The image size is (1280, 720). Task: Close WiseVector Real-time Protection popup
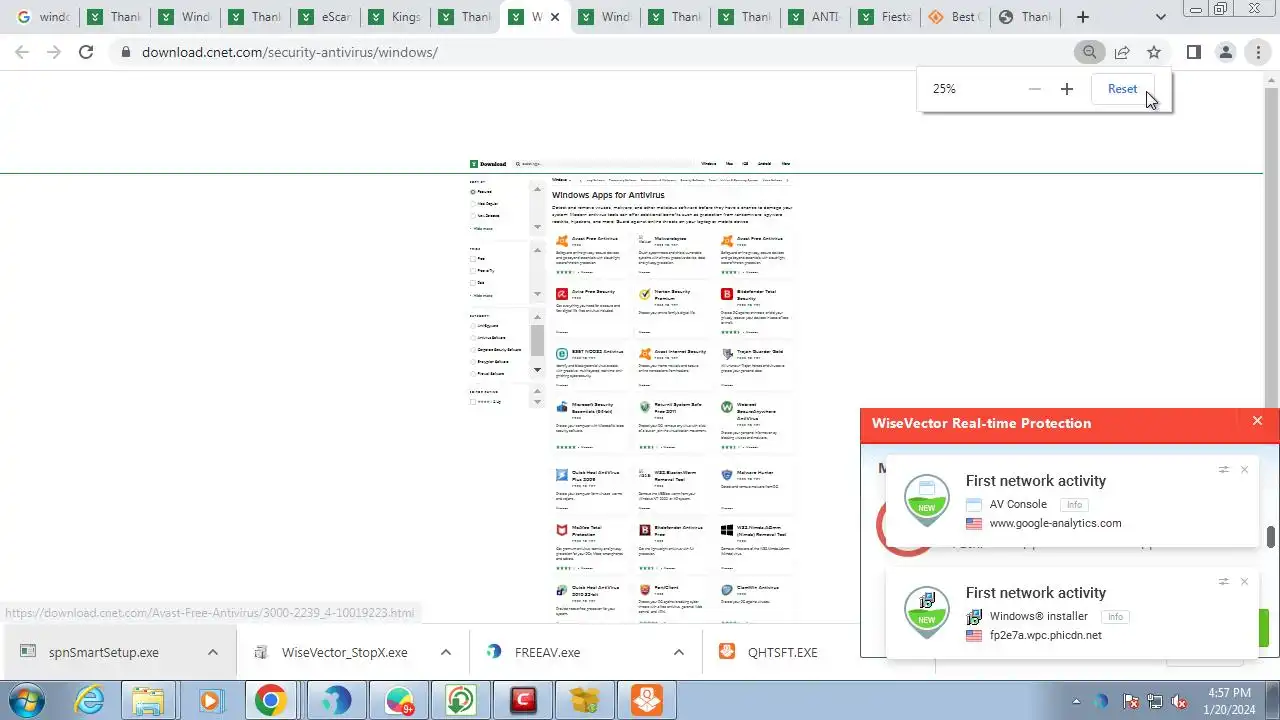click(1257, 421)
